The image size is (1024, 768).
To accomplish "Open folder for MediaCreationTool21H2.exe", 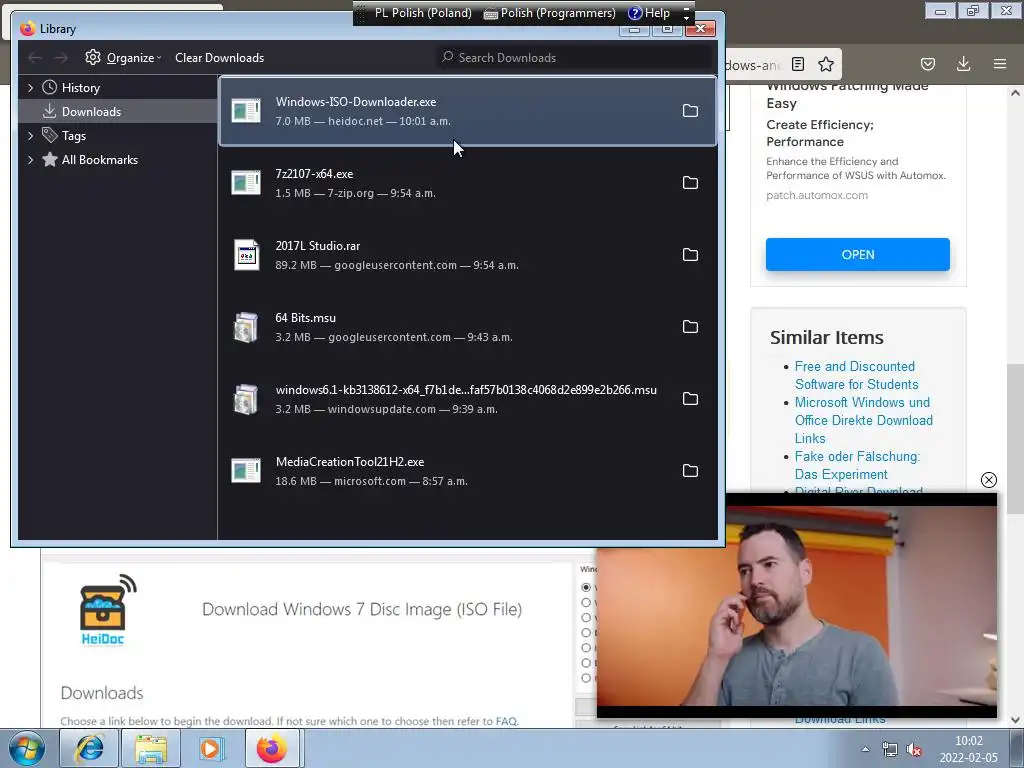I will pos(690,471).
